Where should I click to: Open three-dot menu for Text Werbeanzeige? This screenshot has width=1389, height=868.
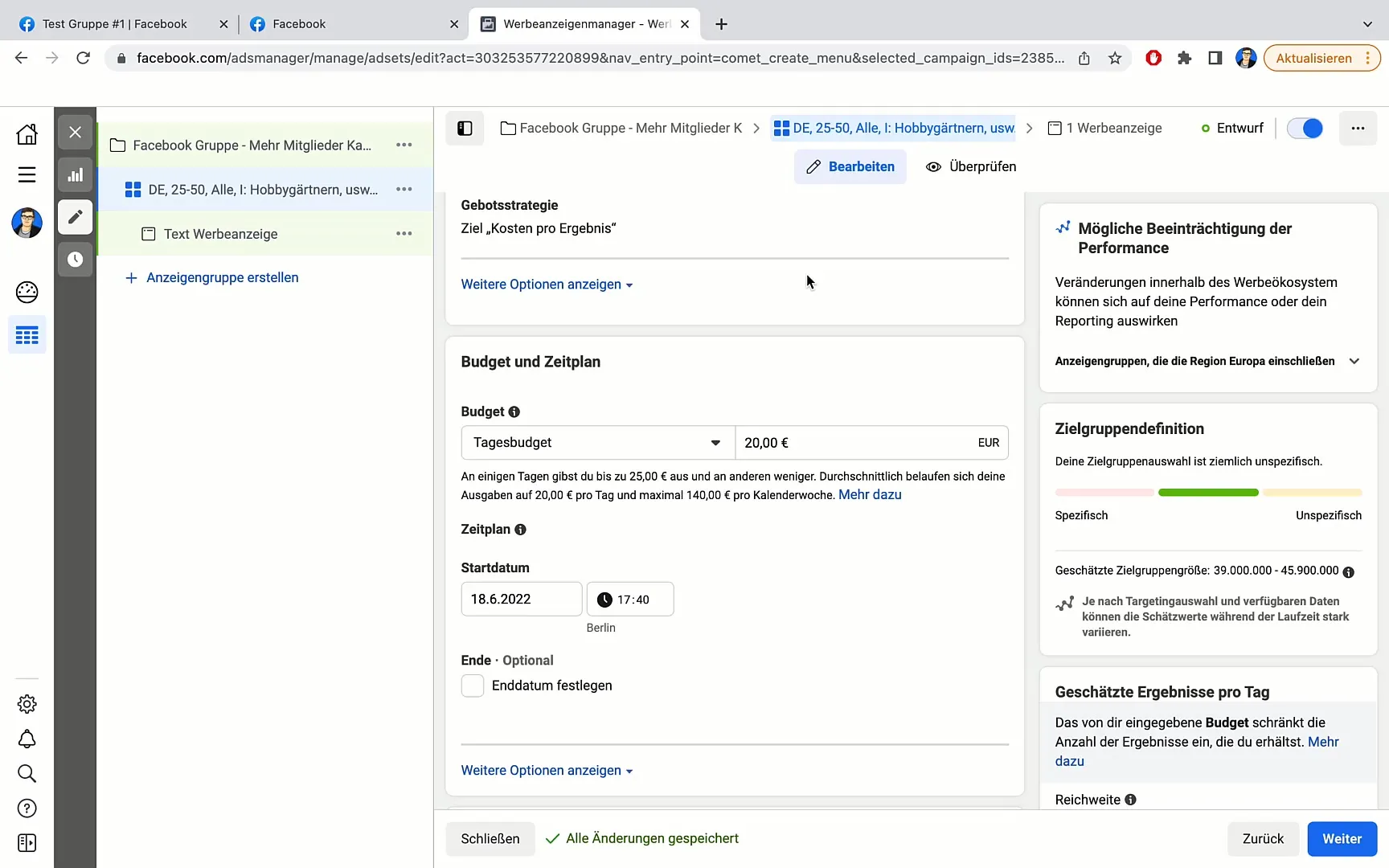(x=404, y=233)
